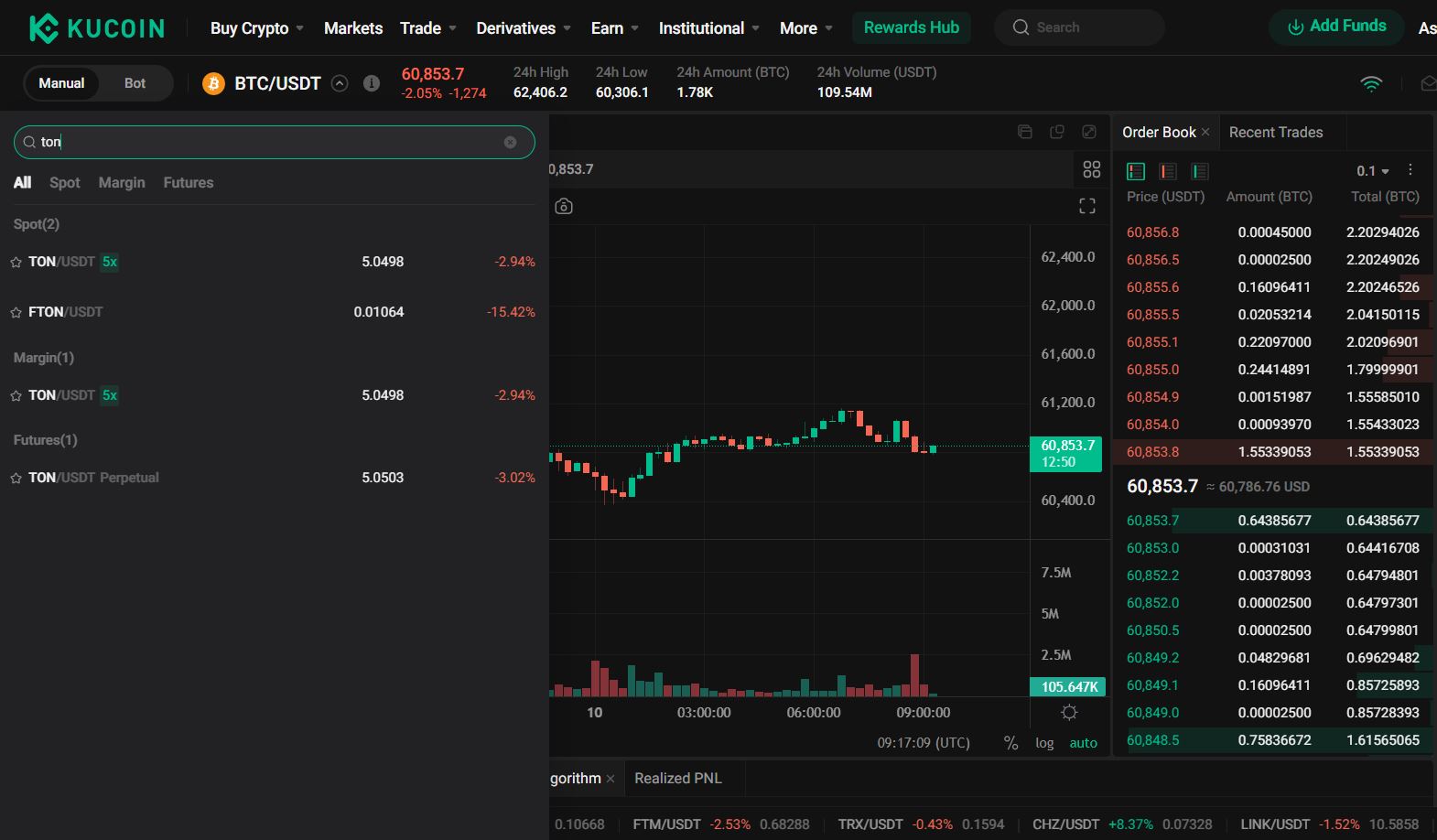Filter results by Margin

pos(122,183)
